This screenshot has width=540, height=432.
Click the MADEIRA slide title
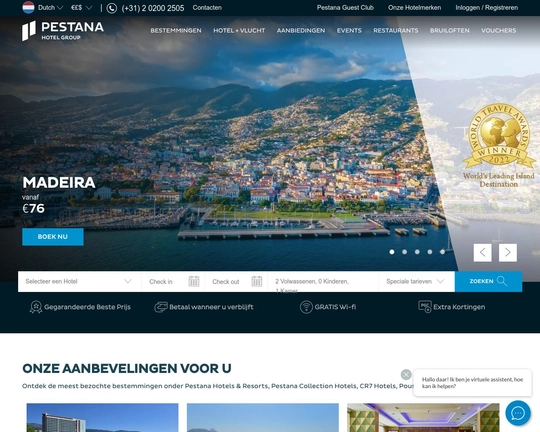click(x=59, y=183)
